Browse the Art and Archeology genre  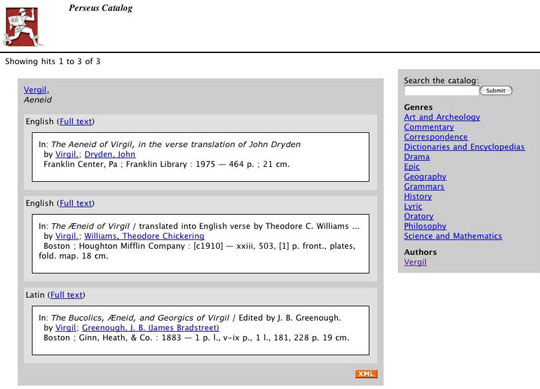coord(442,117)
